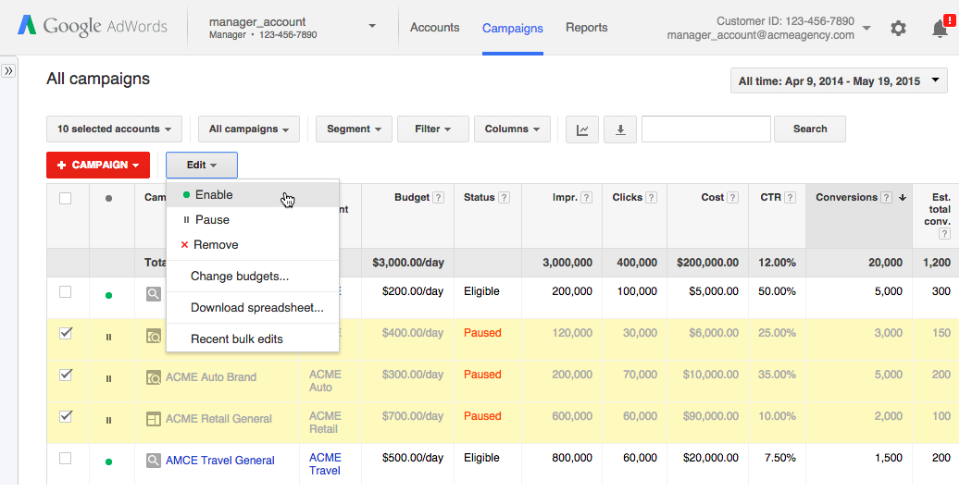Click pause status icon of ACME Auto Brand

[109, 378]
